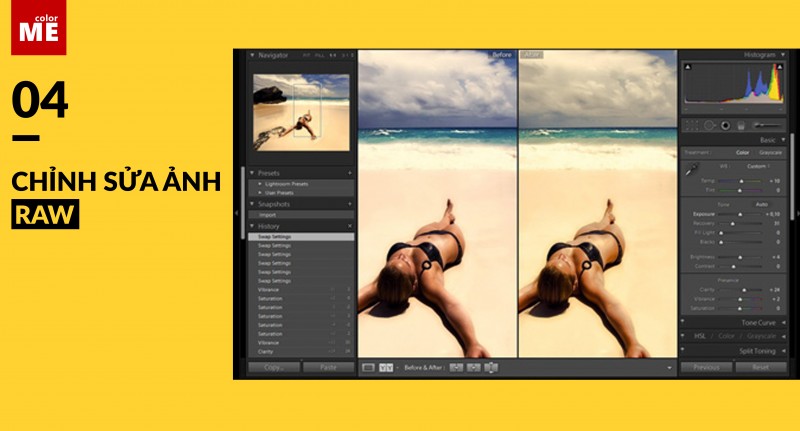This screenshot has width=800, height=431.
Task: Toggle shadow clipping indicator in Histogram
Action: coord(687,67)
